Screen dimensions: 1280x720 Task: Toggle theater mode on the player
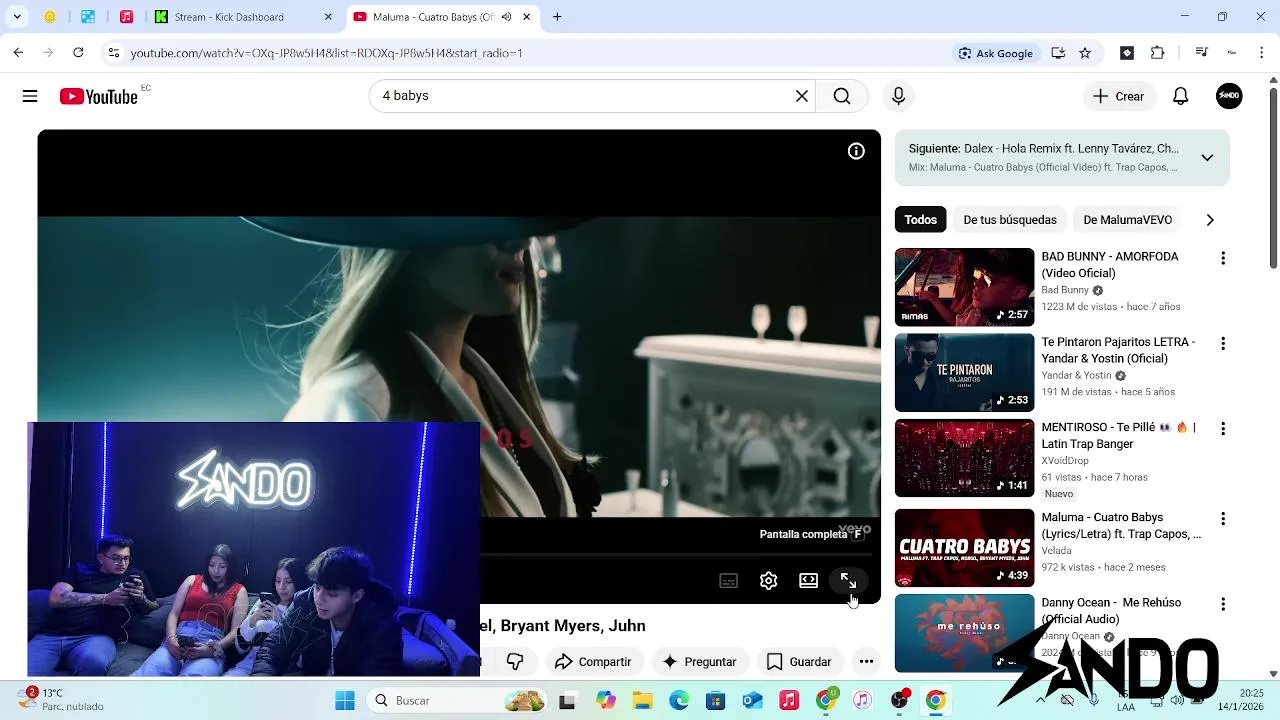point(808,581)
